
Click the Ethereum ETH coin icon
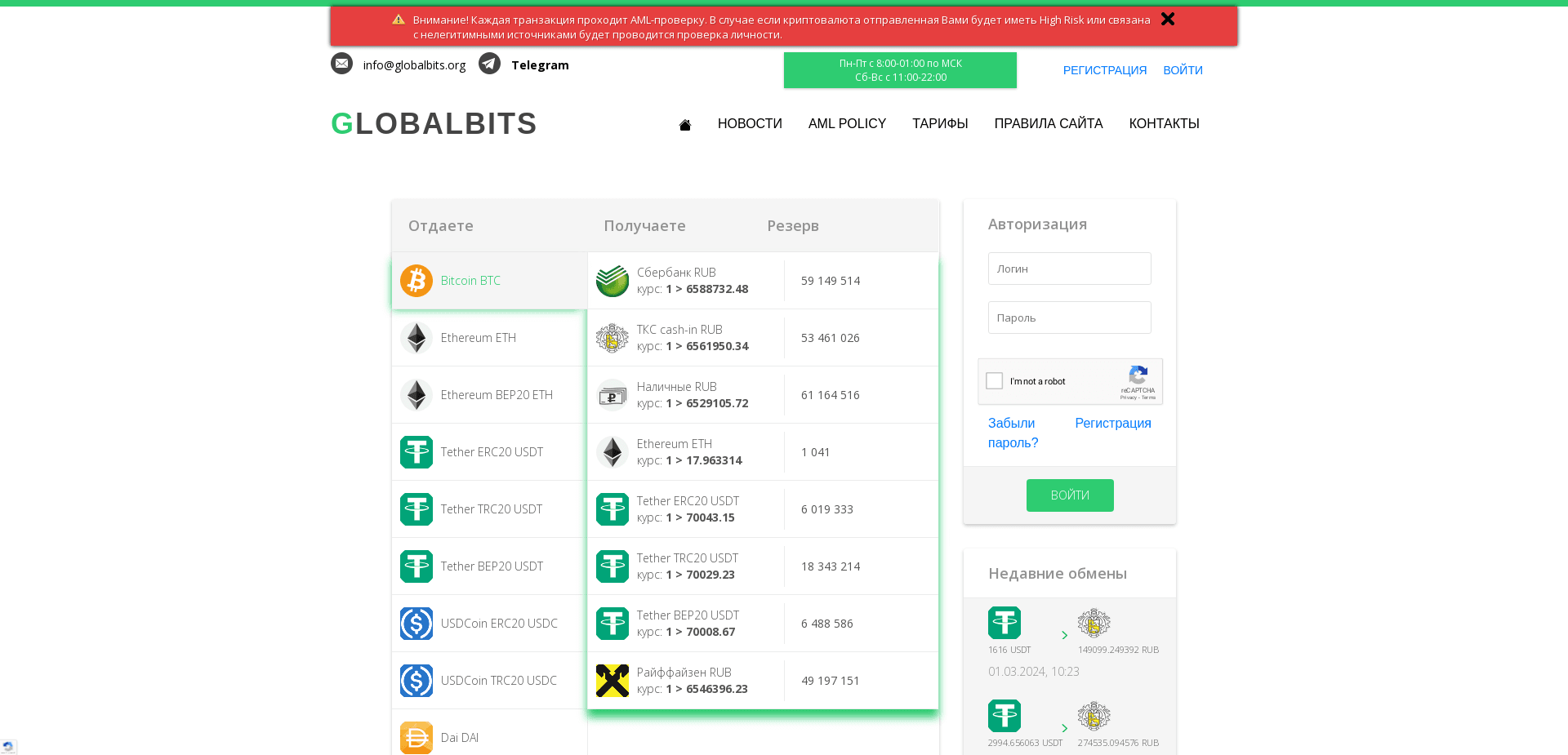pyautogui.click(x=416, y=337)
